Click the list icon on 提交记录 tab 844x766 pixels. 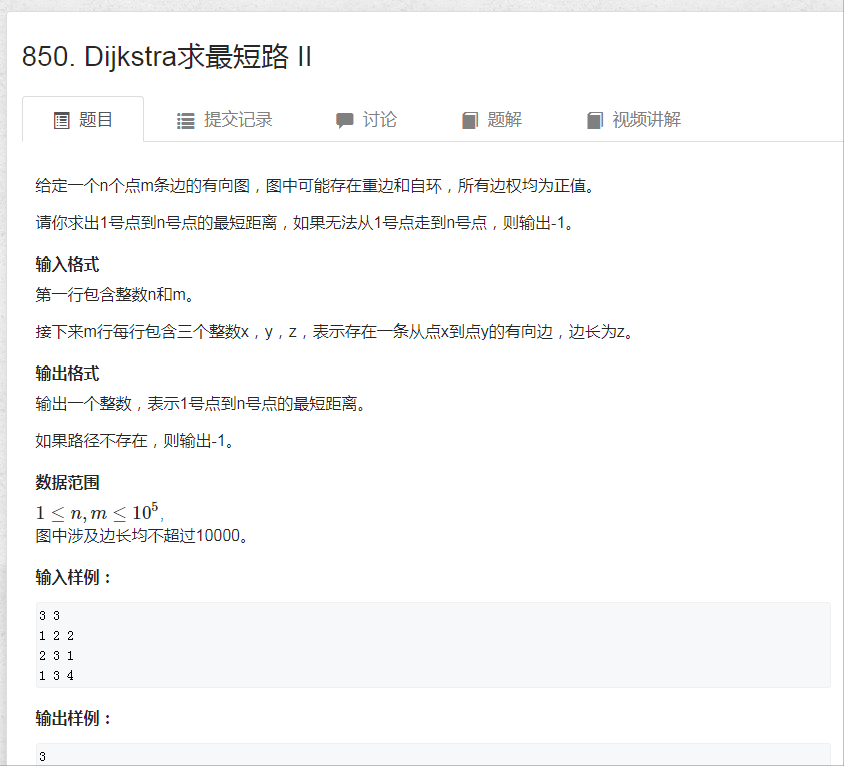pos(185,118)
